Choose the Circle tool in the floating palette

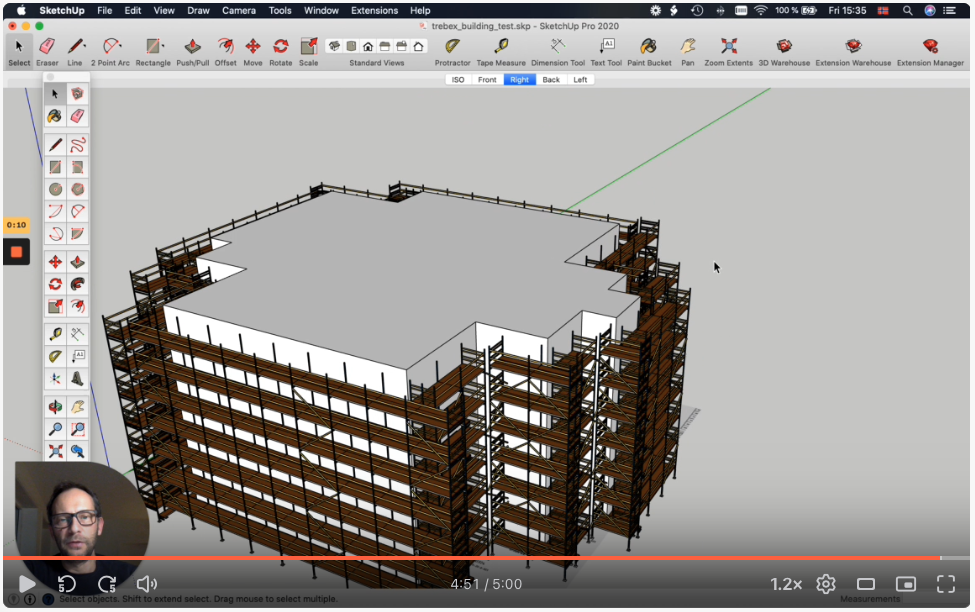[x=55, y=189]
